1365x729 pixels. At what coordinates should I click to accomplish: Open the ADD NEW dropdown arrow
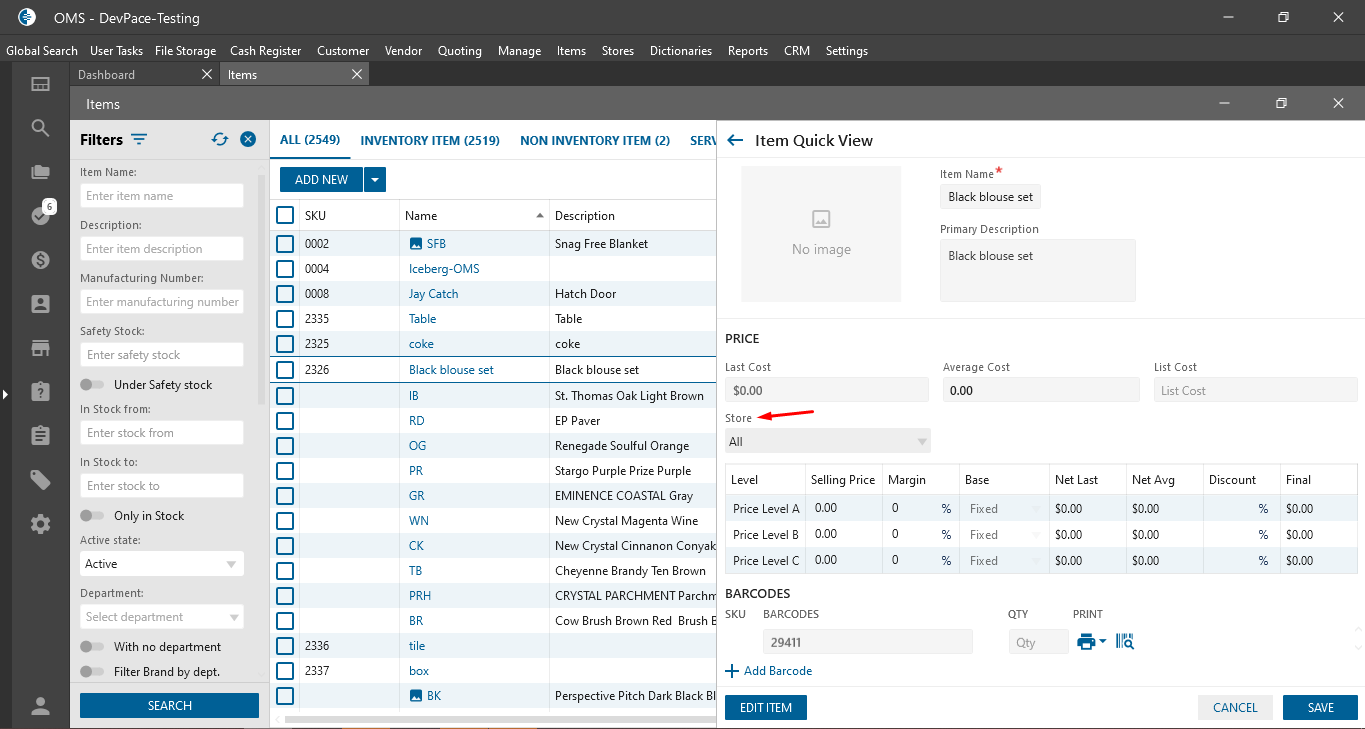pyautogui.click(x=375, y=180)
